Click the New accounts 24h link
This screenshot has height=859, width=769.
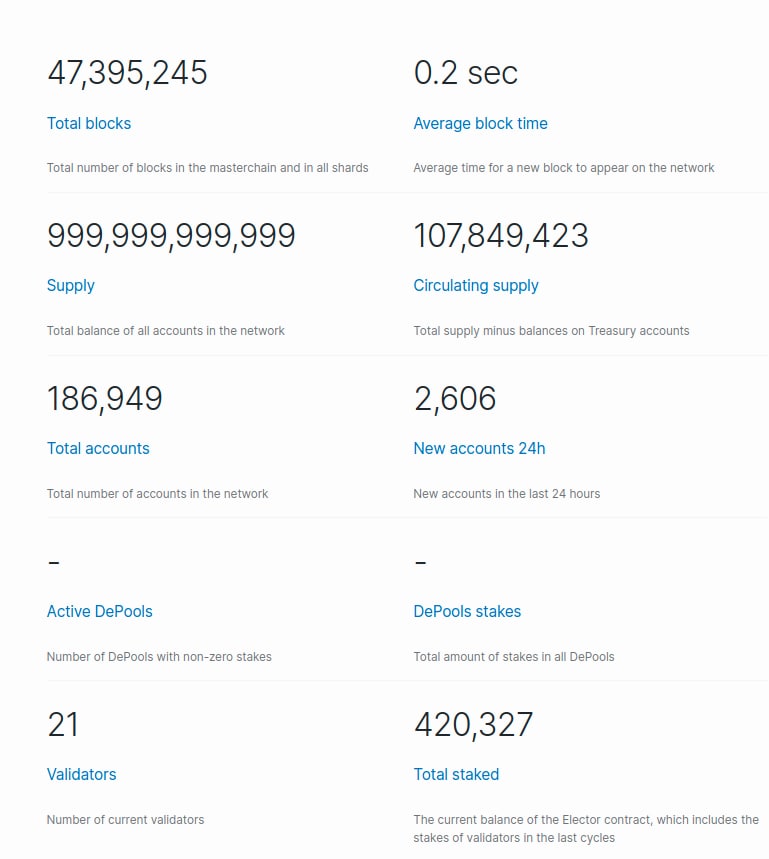point(479,448)
